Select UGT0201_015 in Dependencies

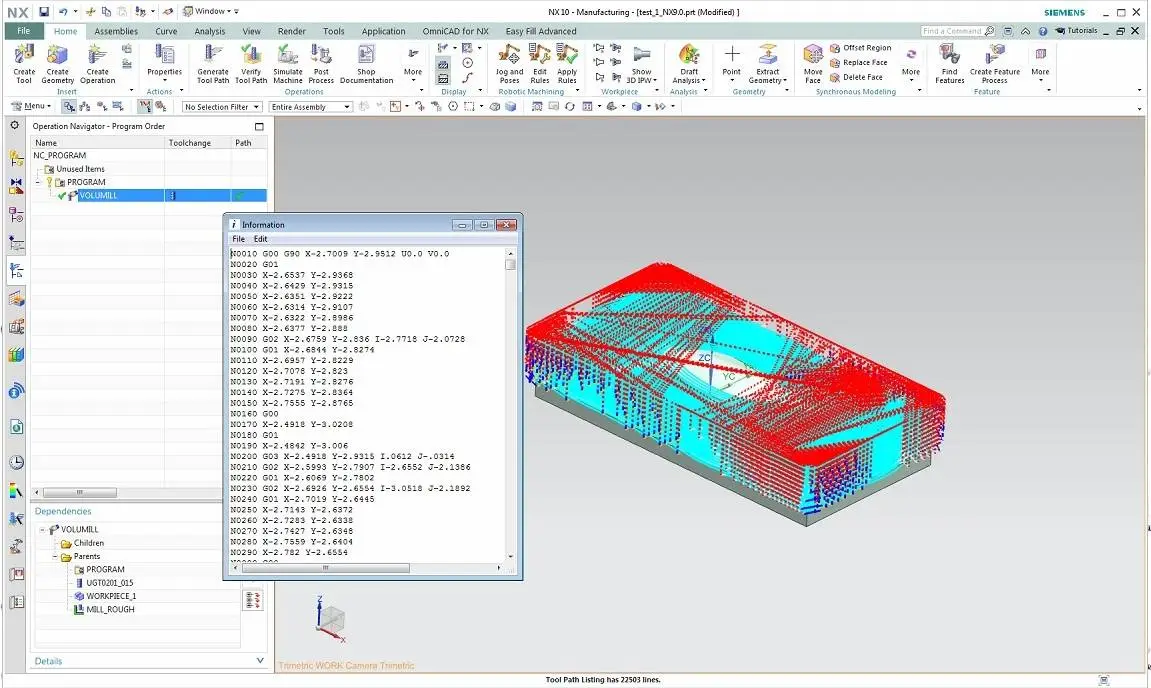(x=109, y=583)
